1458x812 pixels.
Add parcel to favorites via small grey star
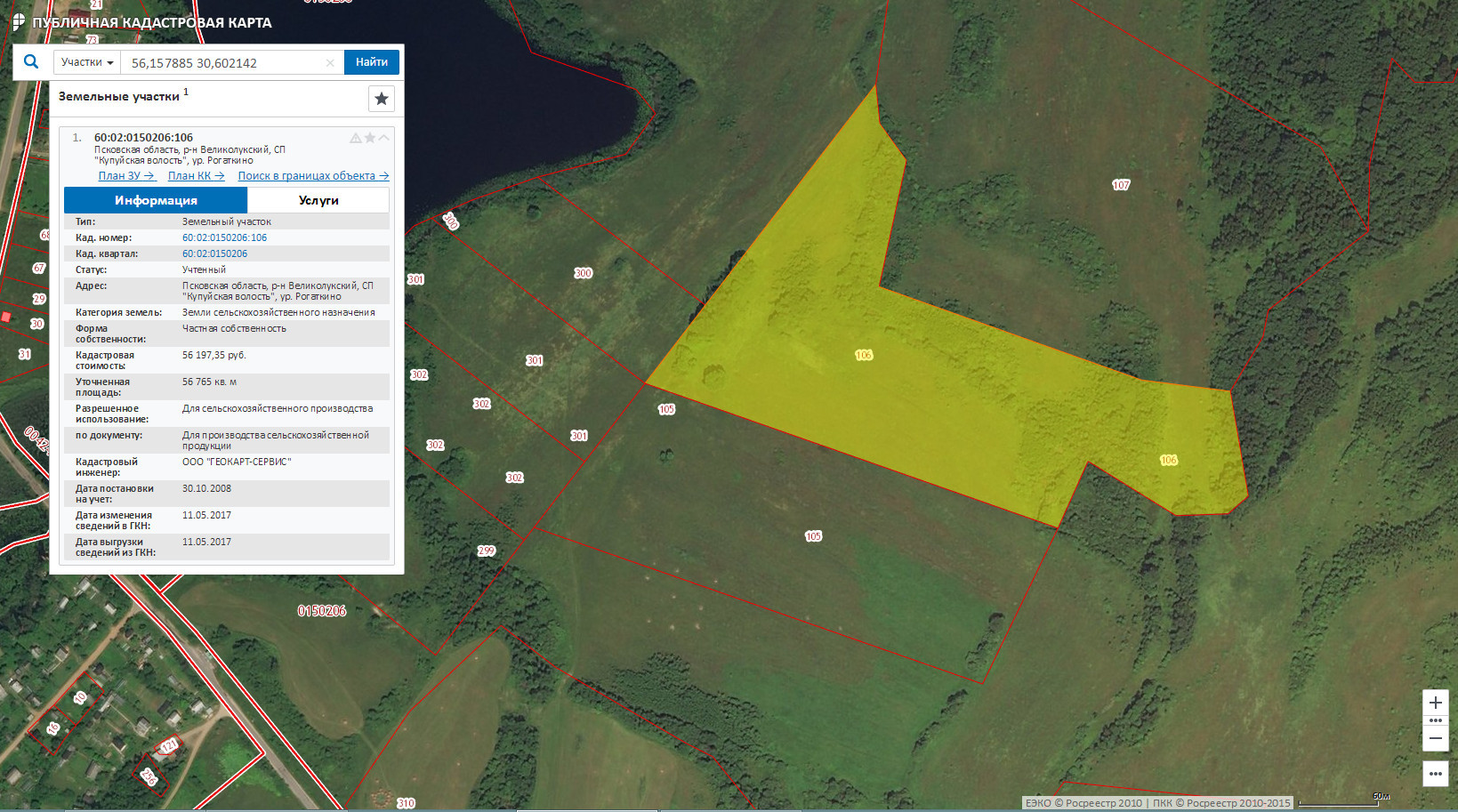370,138
